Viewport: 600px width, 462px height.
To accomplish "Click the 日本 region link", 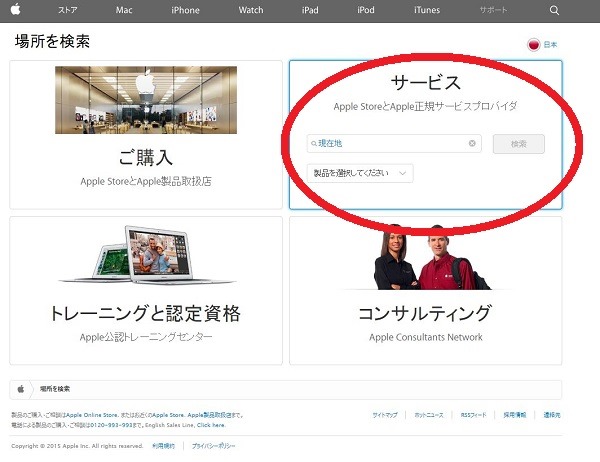I will pos(550,44).
